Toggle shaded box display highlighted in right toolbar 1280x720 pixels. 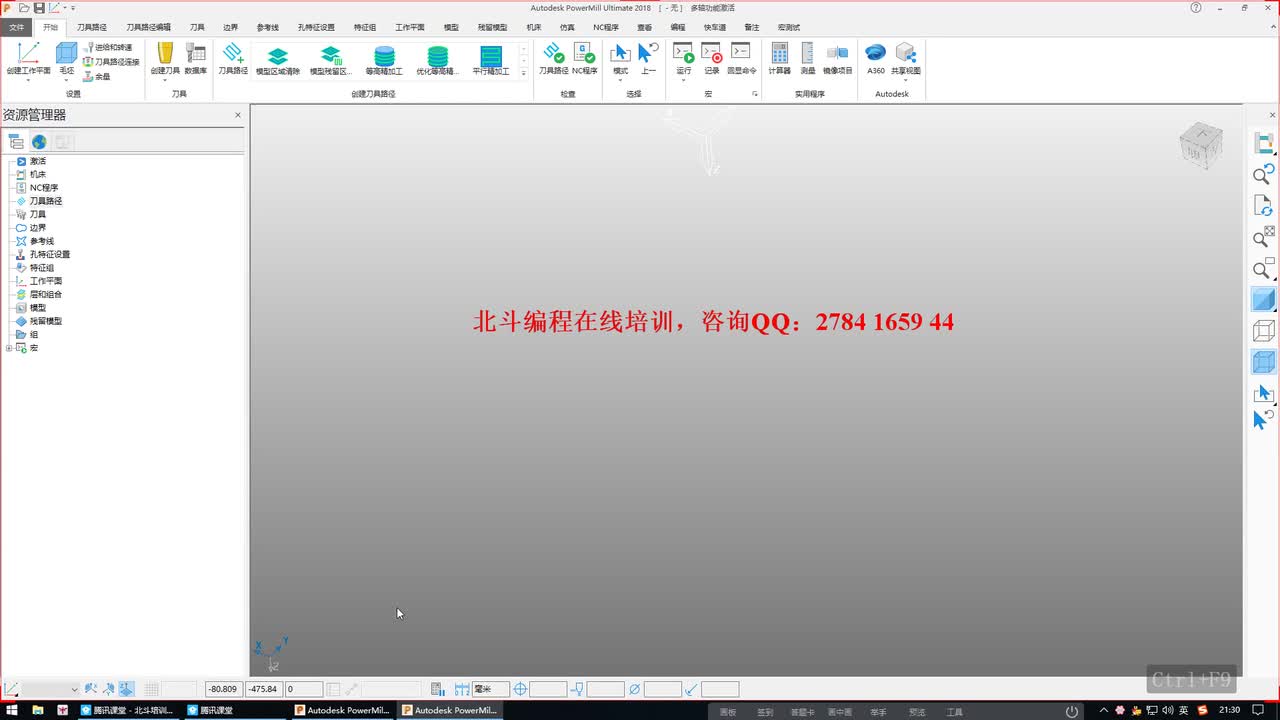1264,362
